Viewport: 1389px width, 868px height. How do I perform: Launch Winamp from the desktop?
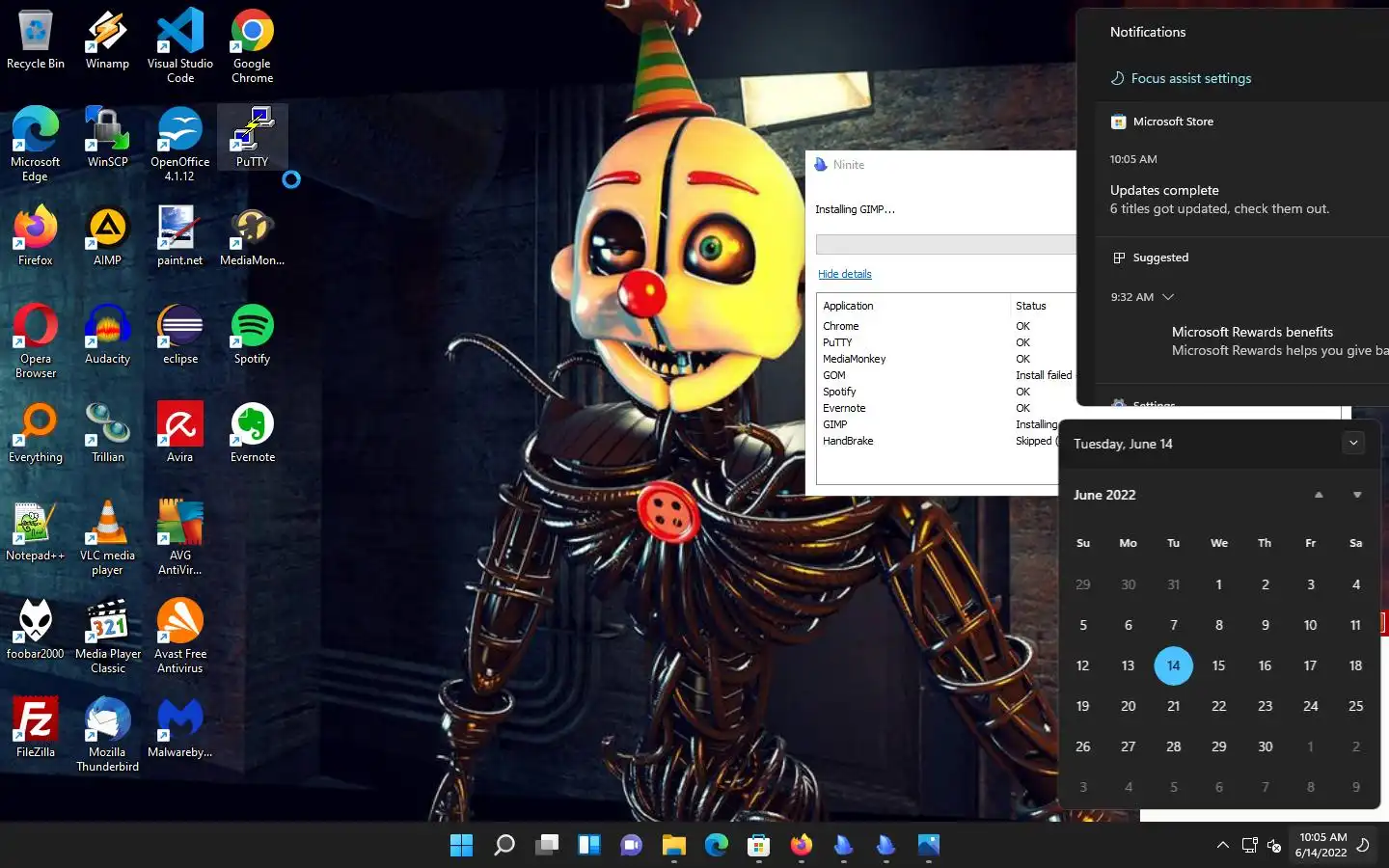[107, 41]
